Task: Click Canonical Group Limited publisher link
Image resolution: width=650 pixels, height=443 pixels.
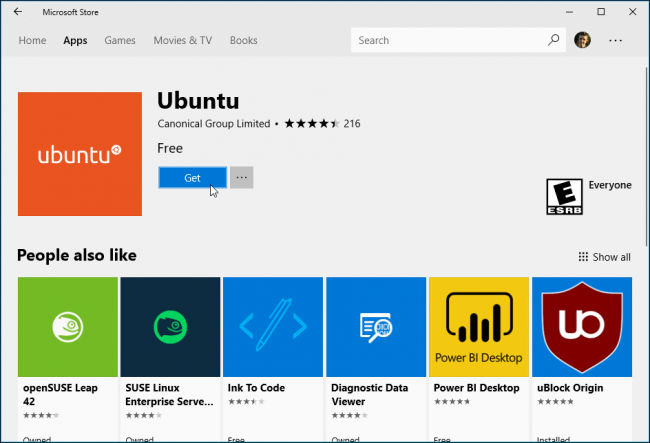Action: (x=214, y=123)
